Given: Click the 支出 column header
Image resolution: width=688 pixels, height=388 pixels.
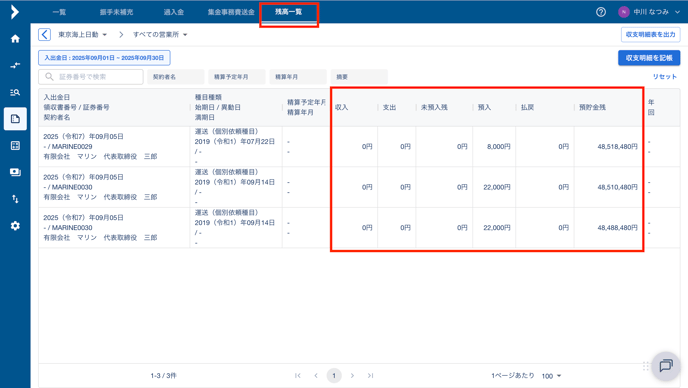Looking at the screenshot, I should 389,107.
